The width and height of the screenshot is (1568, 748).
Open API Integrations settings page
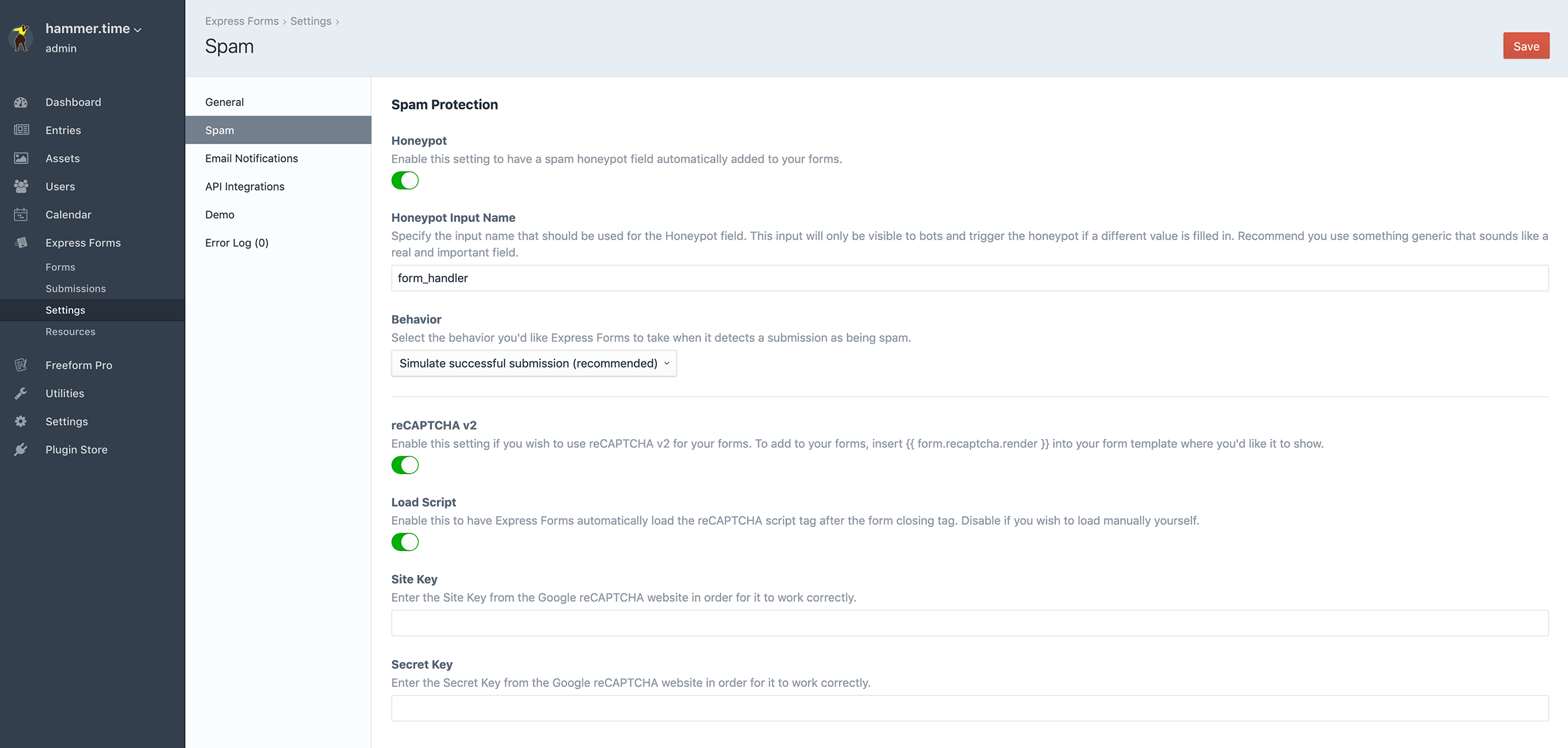click(244, 185)
